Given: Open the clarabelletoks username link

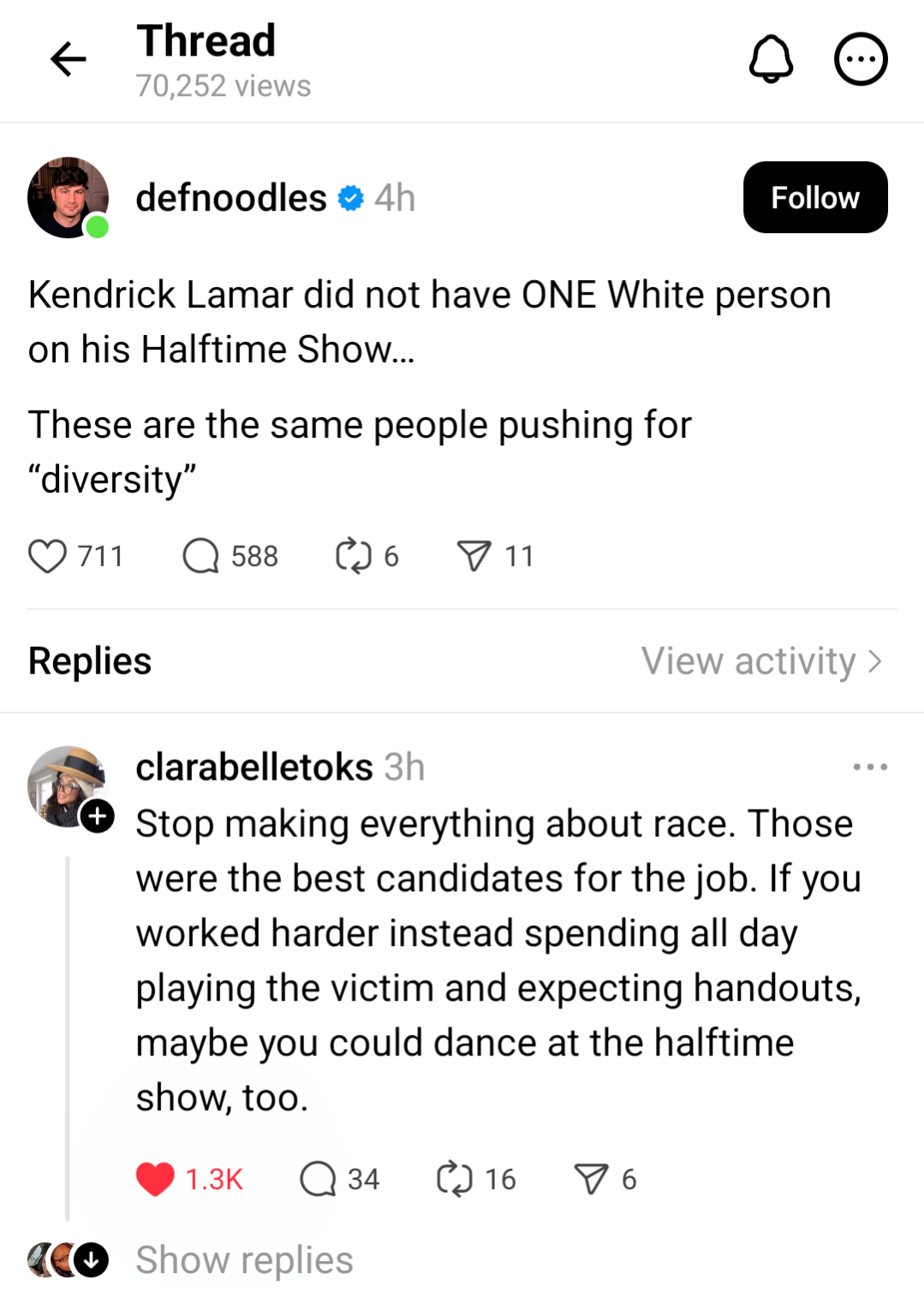Looking at the screenshot, I should point(254,767).
